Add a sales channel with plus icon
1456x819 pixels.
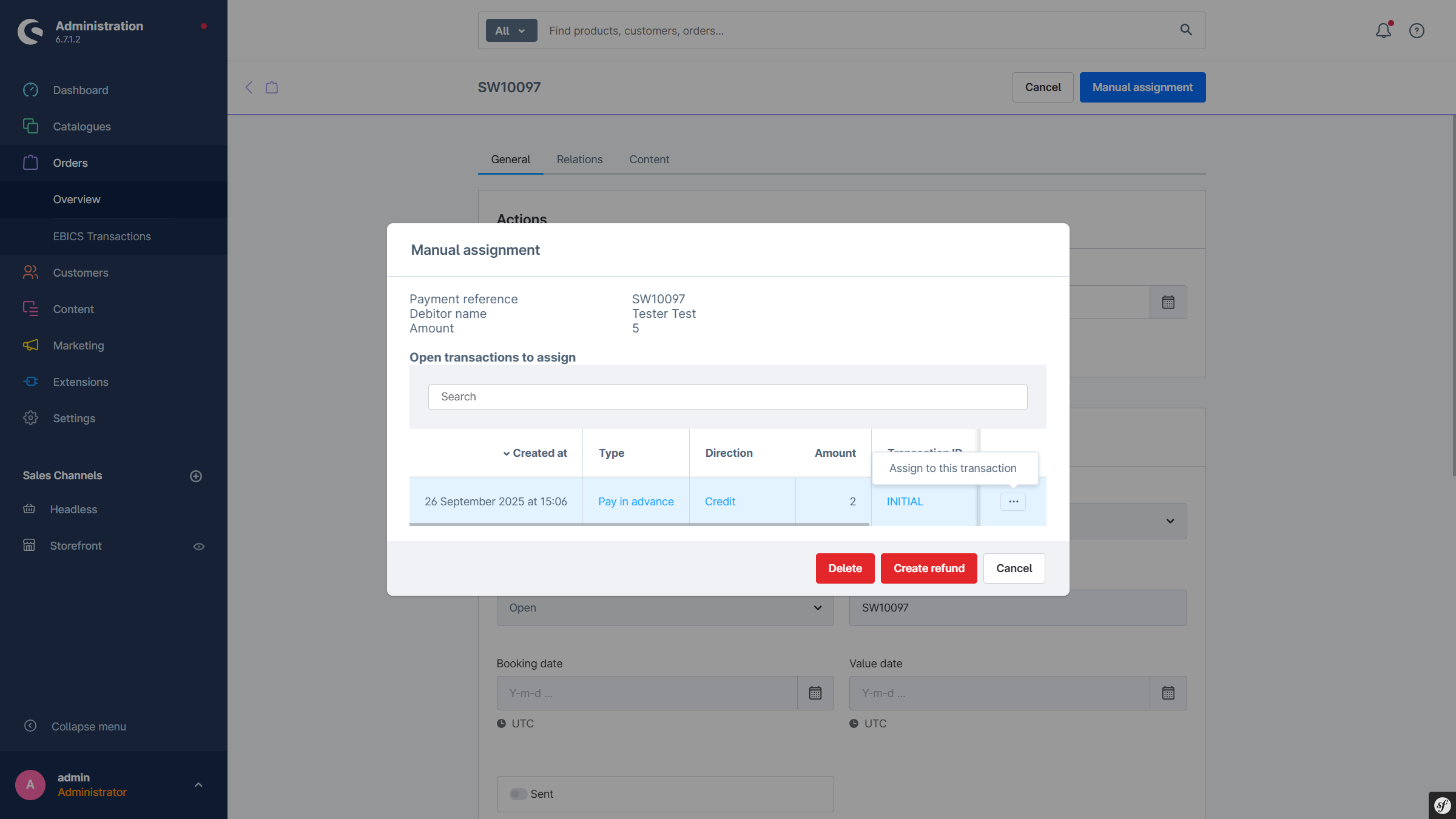(x=195, y=476)
